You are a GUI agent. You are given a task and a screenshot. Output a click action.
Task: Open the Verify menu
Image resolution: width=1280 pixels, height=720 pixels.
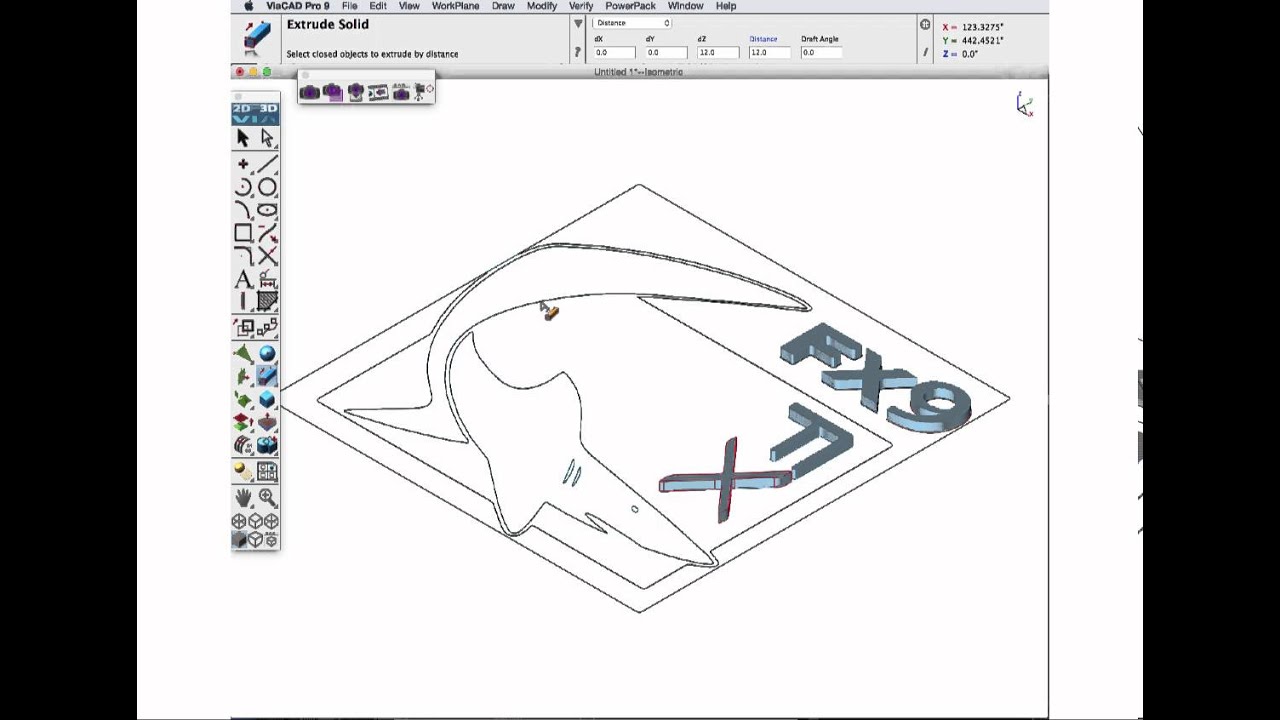point(581,6)
